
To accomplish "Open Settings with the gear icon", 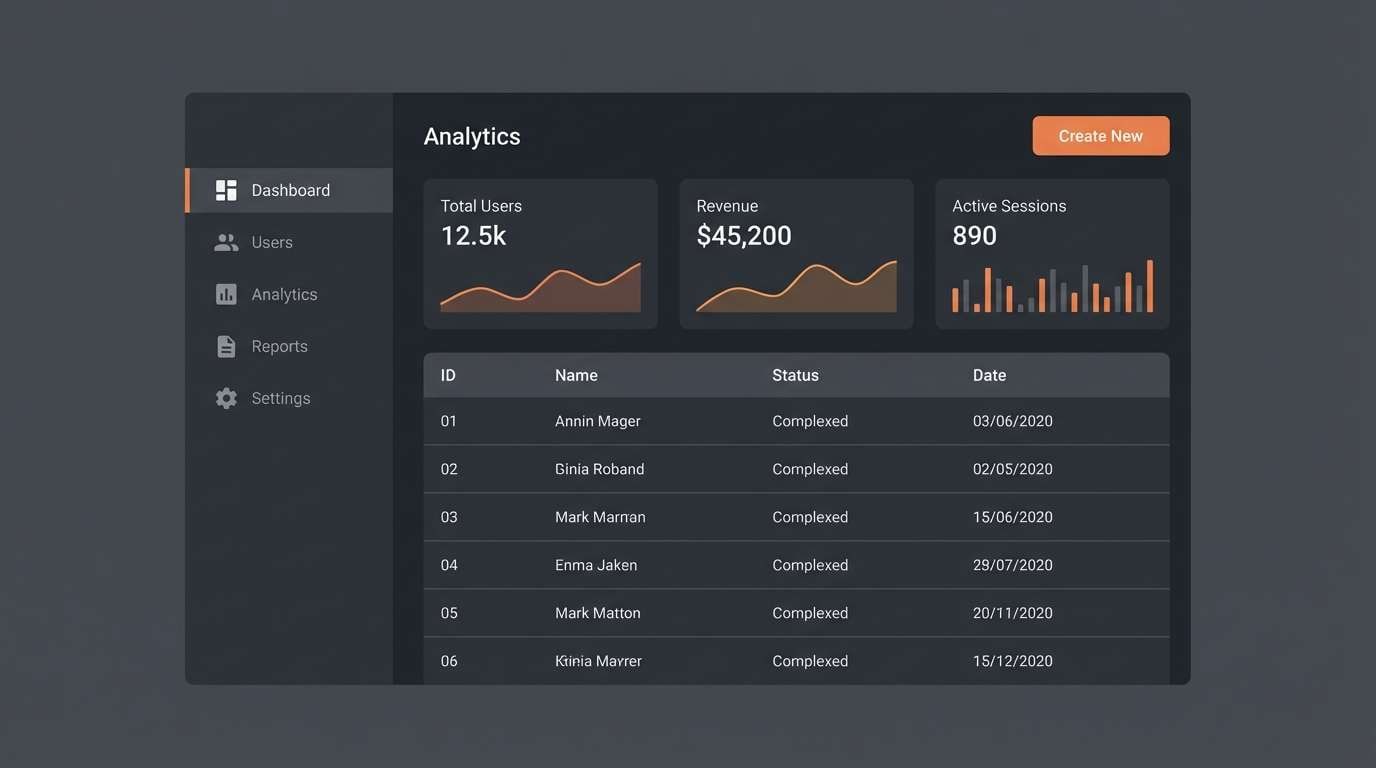I will 227,397.
